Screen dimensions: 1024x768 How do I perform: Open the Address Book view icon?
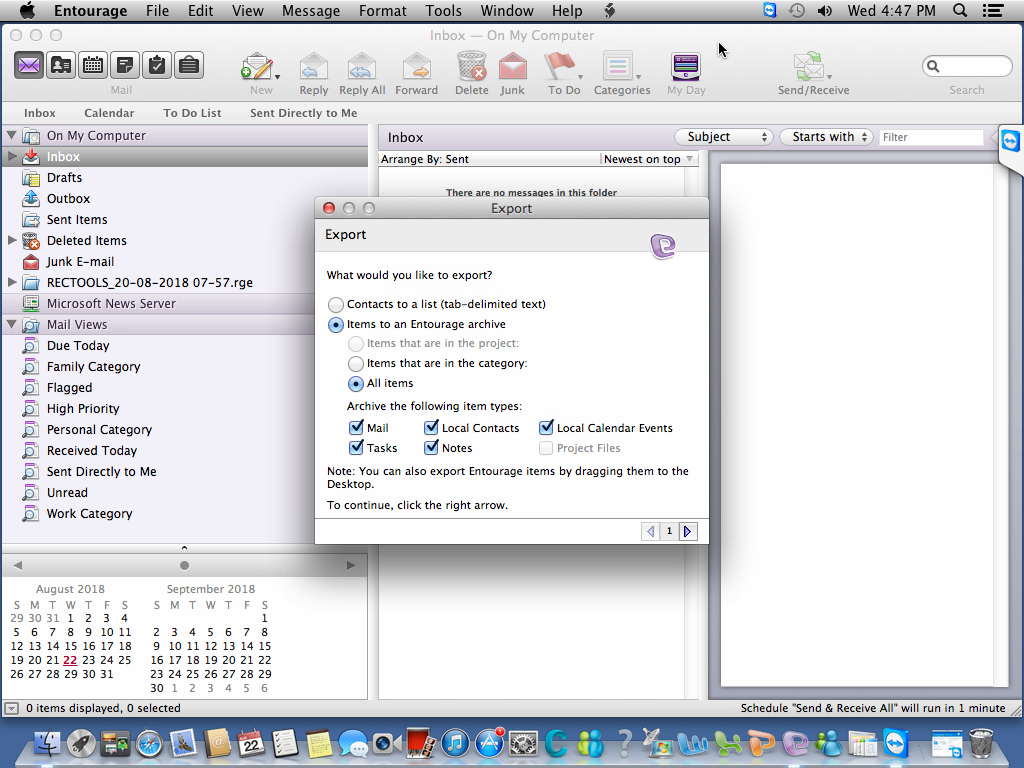click(61, 65)
